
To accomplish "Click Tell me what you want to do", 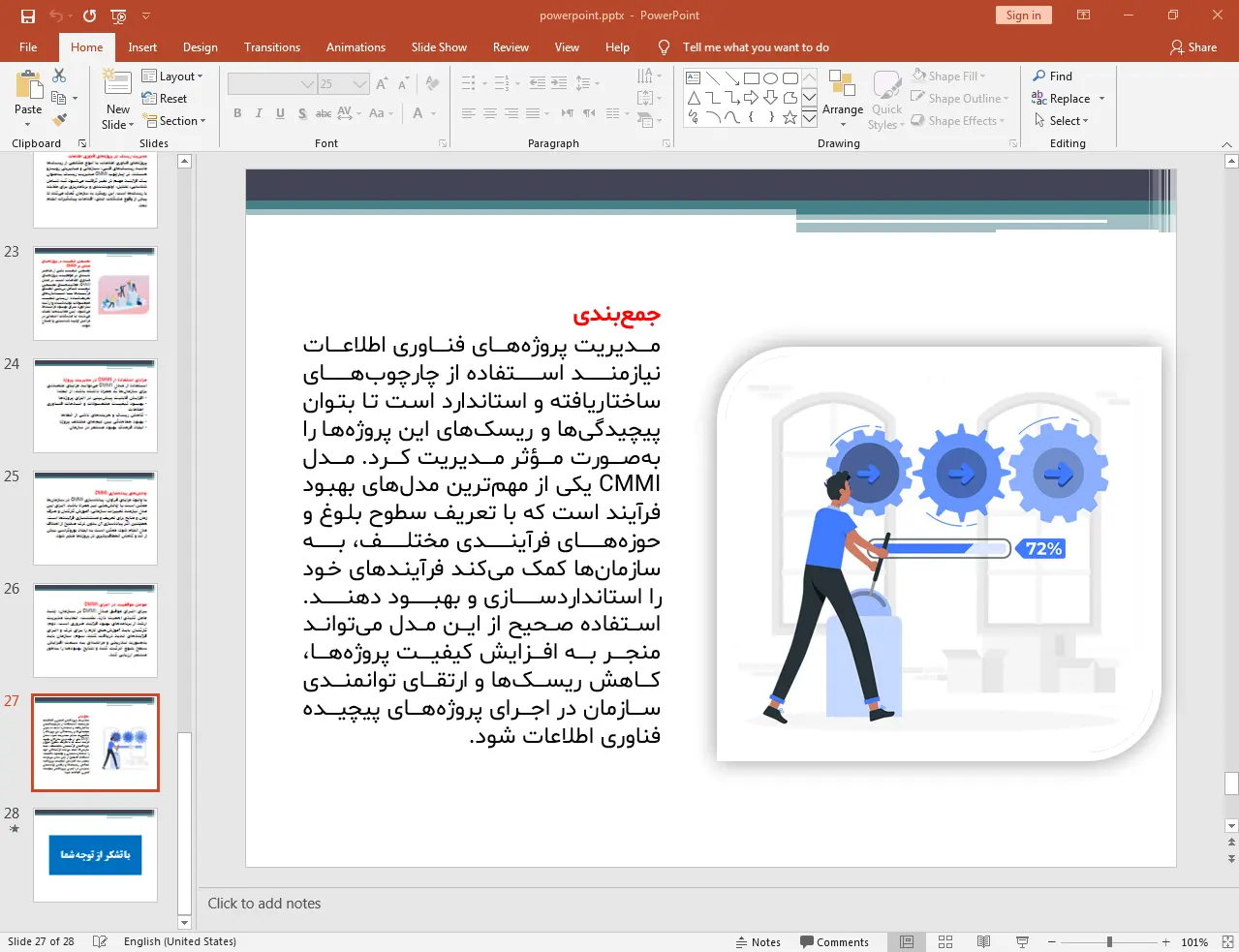I will (x=756, y=47).
